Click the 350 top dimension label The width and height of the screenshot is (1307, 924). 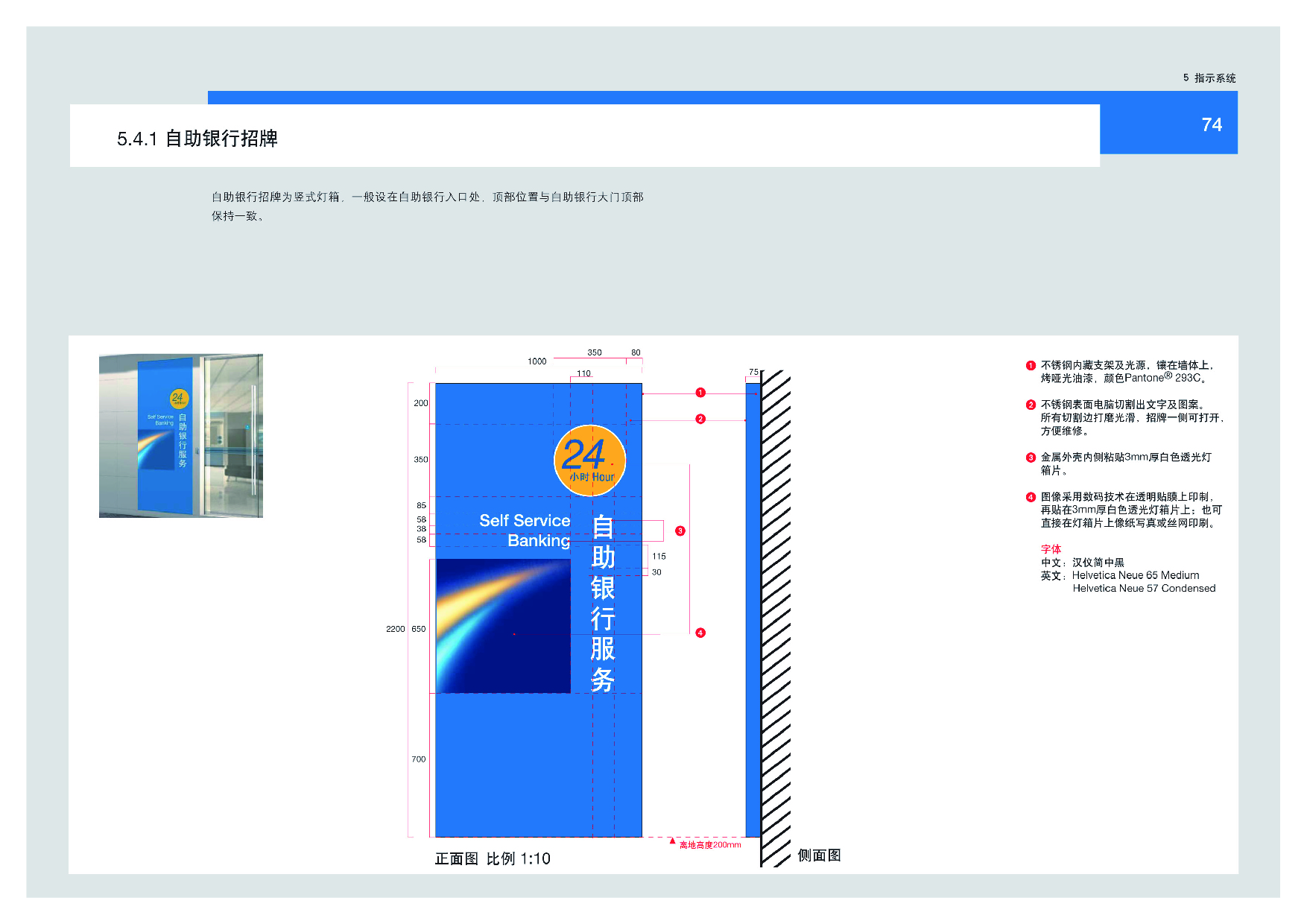(594, 352)
